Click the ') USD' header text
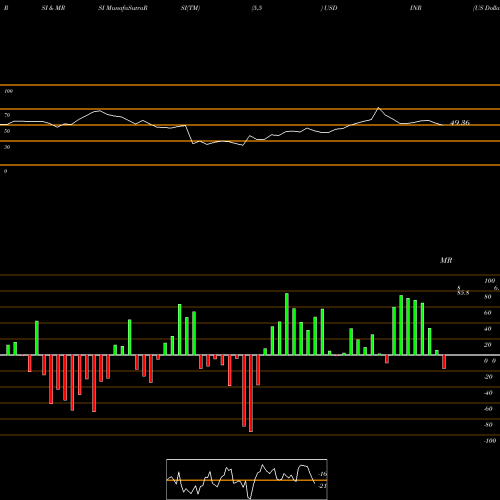Screen dimensions: 500x500 coord(329,8)
